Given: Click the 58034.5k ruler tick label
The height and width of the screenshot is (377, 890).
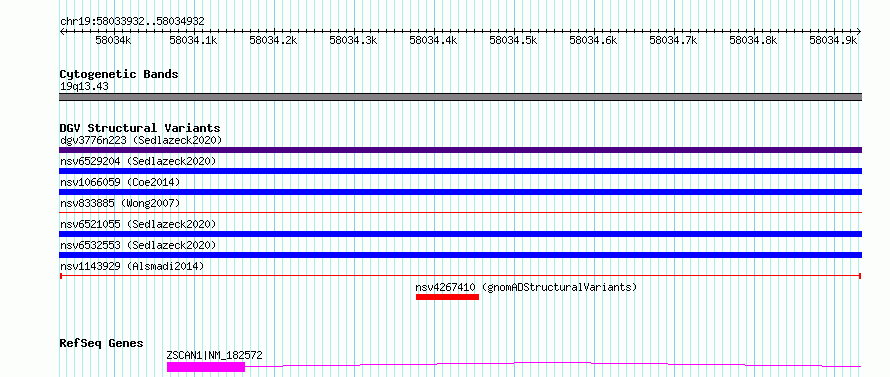Looking at the screenshot, I should coord(514,40).
